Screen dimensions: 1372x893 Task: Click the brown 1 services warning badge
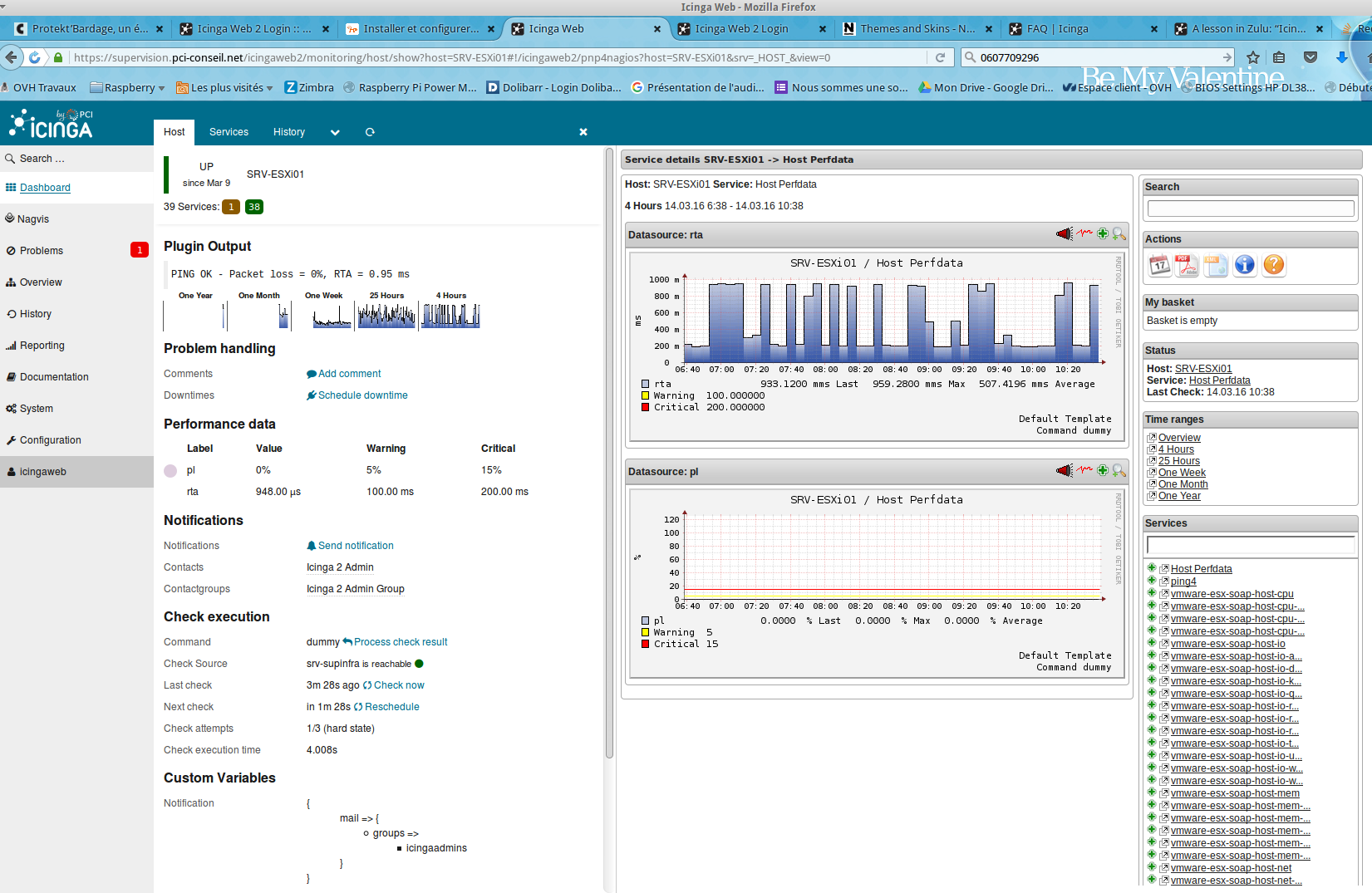231,207
